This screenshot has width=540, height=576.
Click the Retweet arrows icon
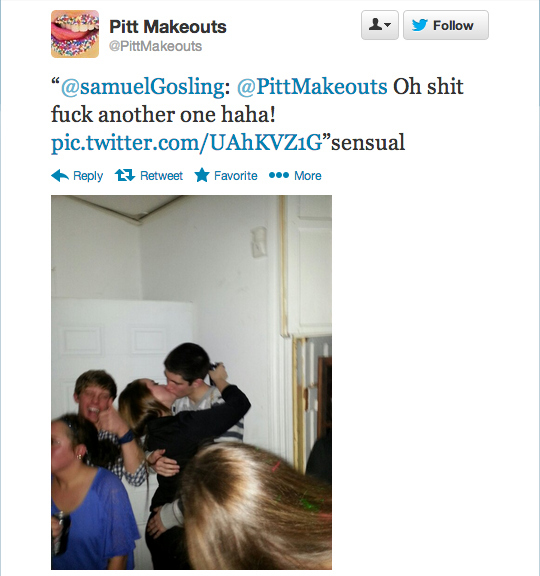tap(125, 175)
